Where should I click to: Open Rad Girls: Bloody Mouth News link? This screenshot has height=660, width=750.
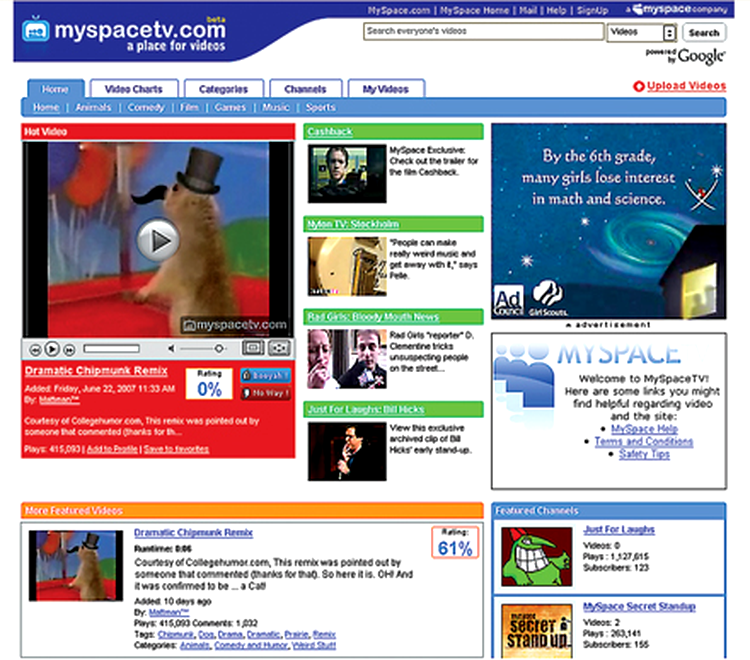373,317
